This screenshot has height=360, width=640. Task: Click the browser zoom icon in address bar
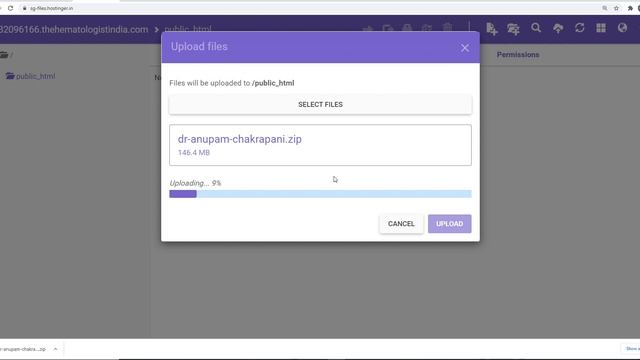pos(604,8)
